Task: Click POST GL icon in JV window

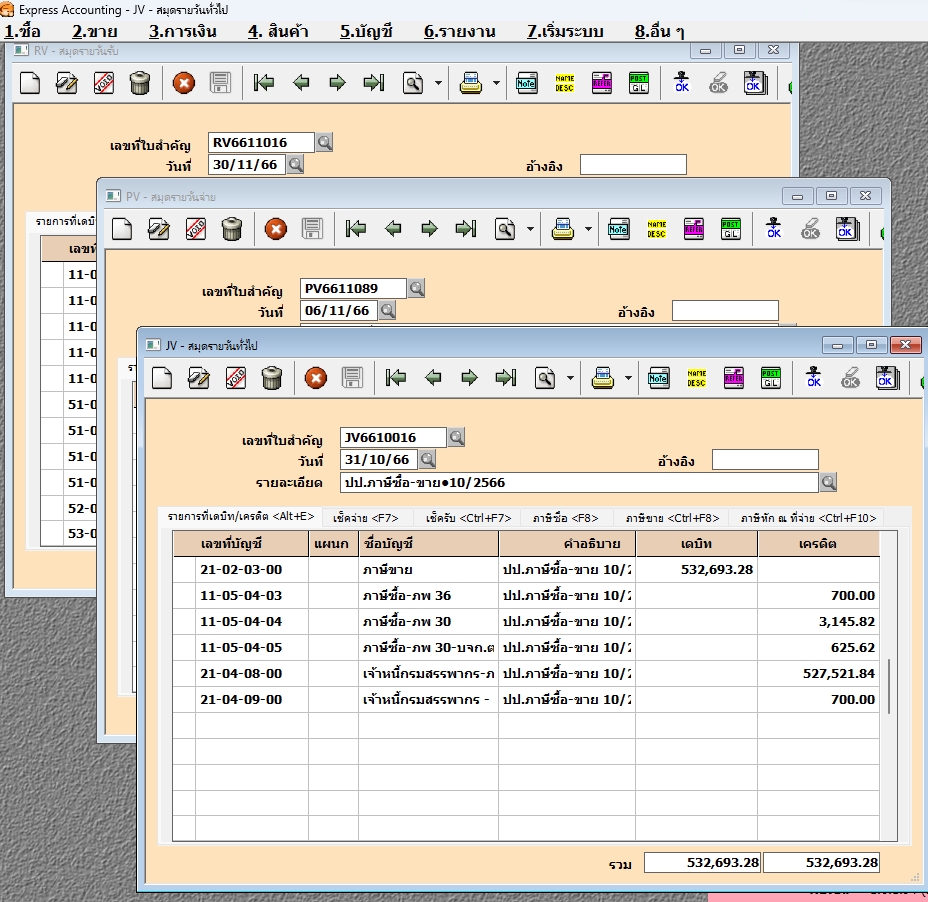Action: [771, 378]
